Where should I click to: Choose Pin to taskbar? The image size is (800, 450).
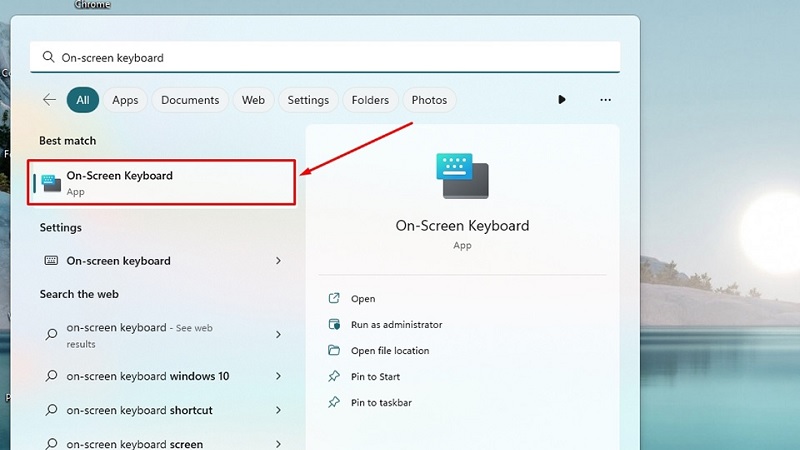(381, 403)
